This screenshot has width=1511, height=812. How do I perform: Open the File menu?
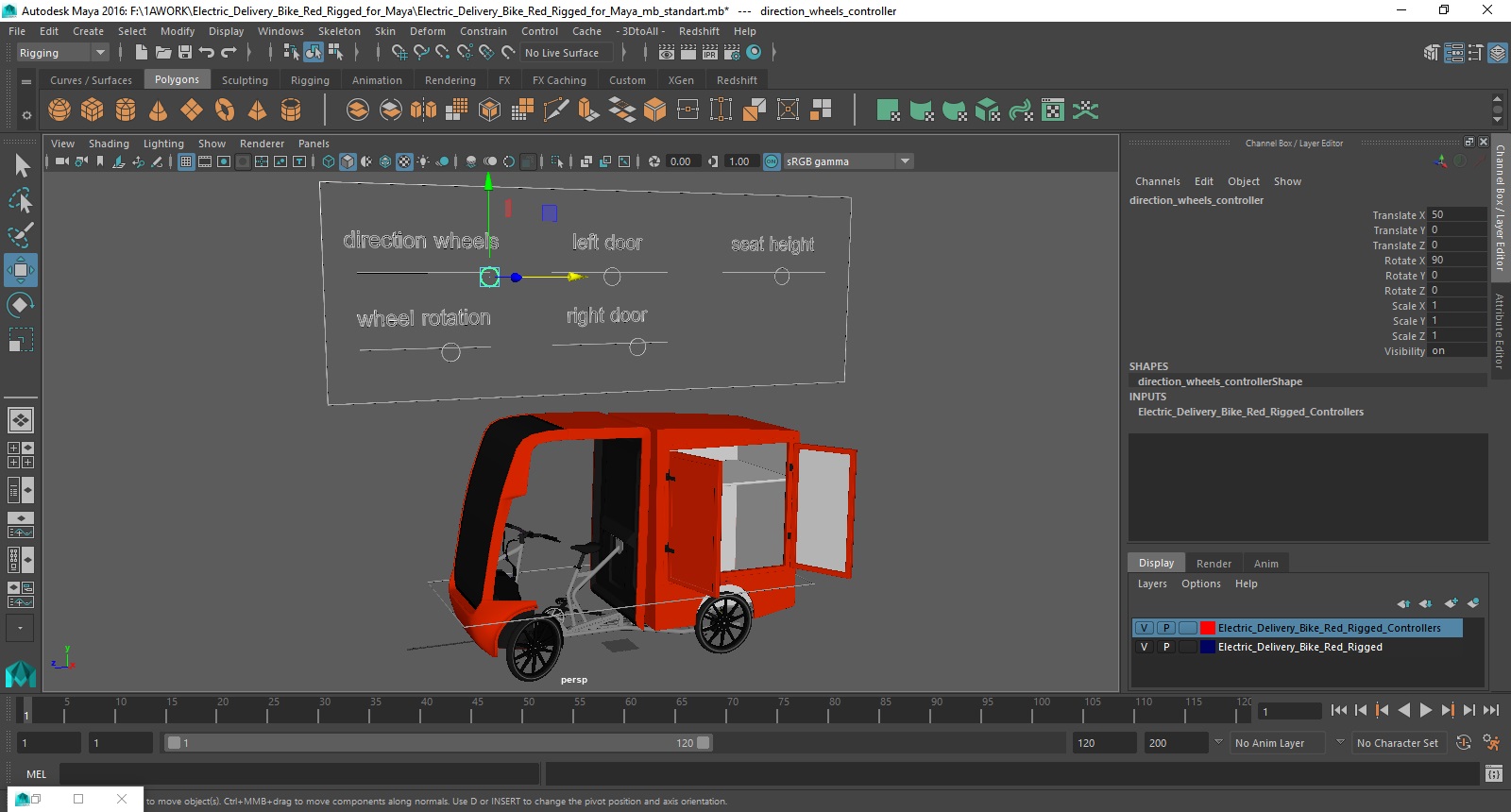(x=17, y=31)
